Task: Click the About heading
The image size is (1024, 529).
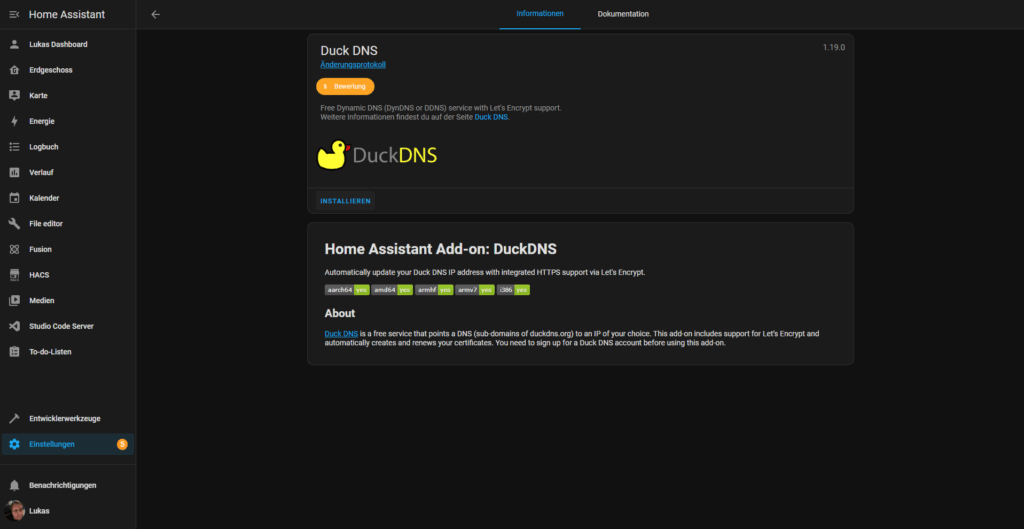Action: 340,313
